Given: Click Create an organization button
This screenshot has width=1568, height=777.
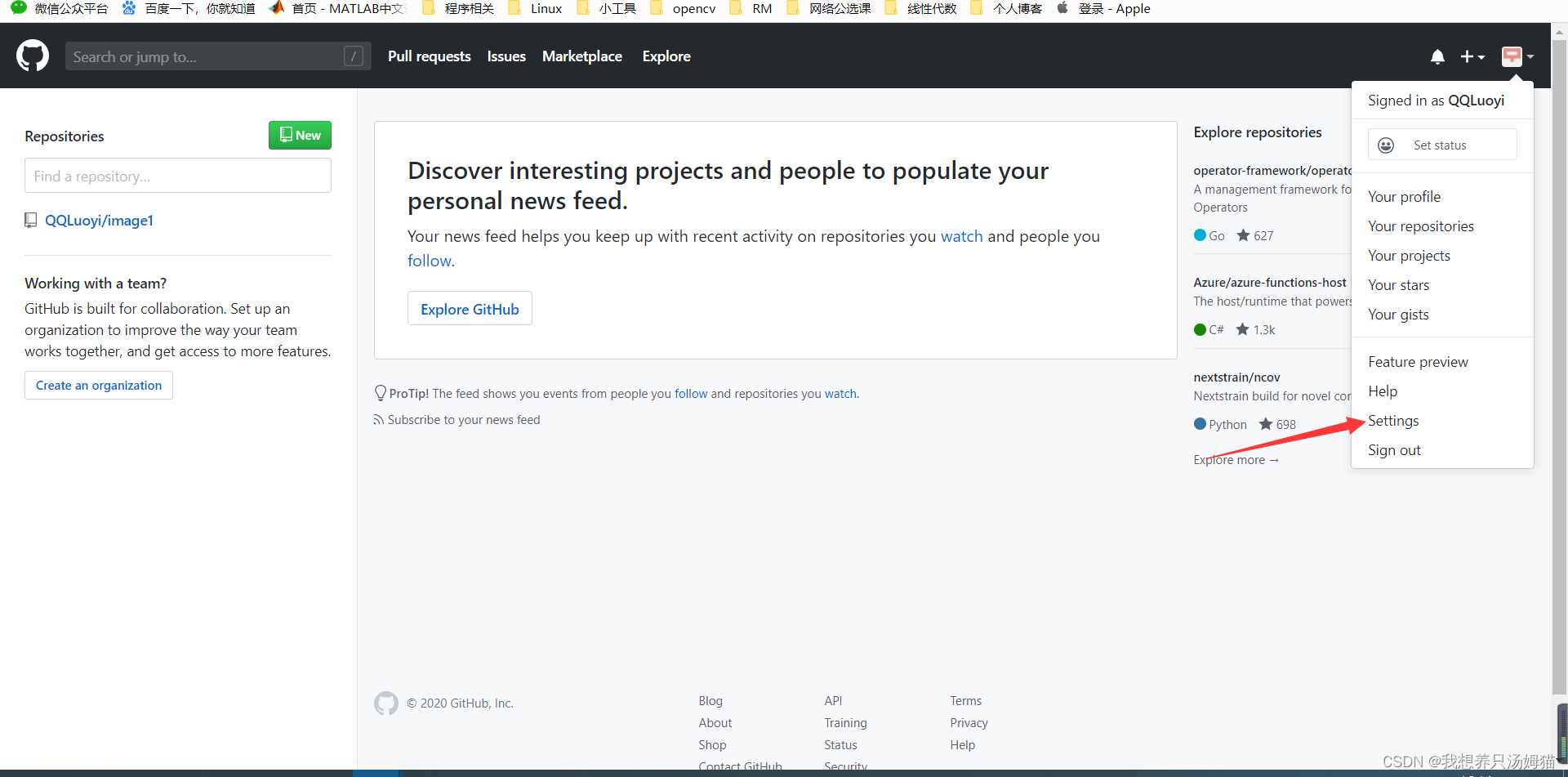Looking at the screenshot, I should 99,386.
